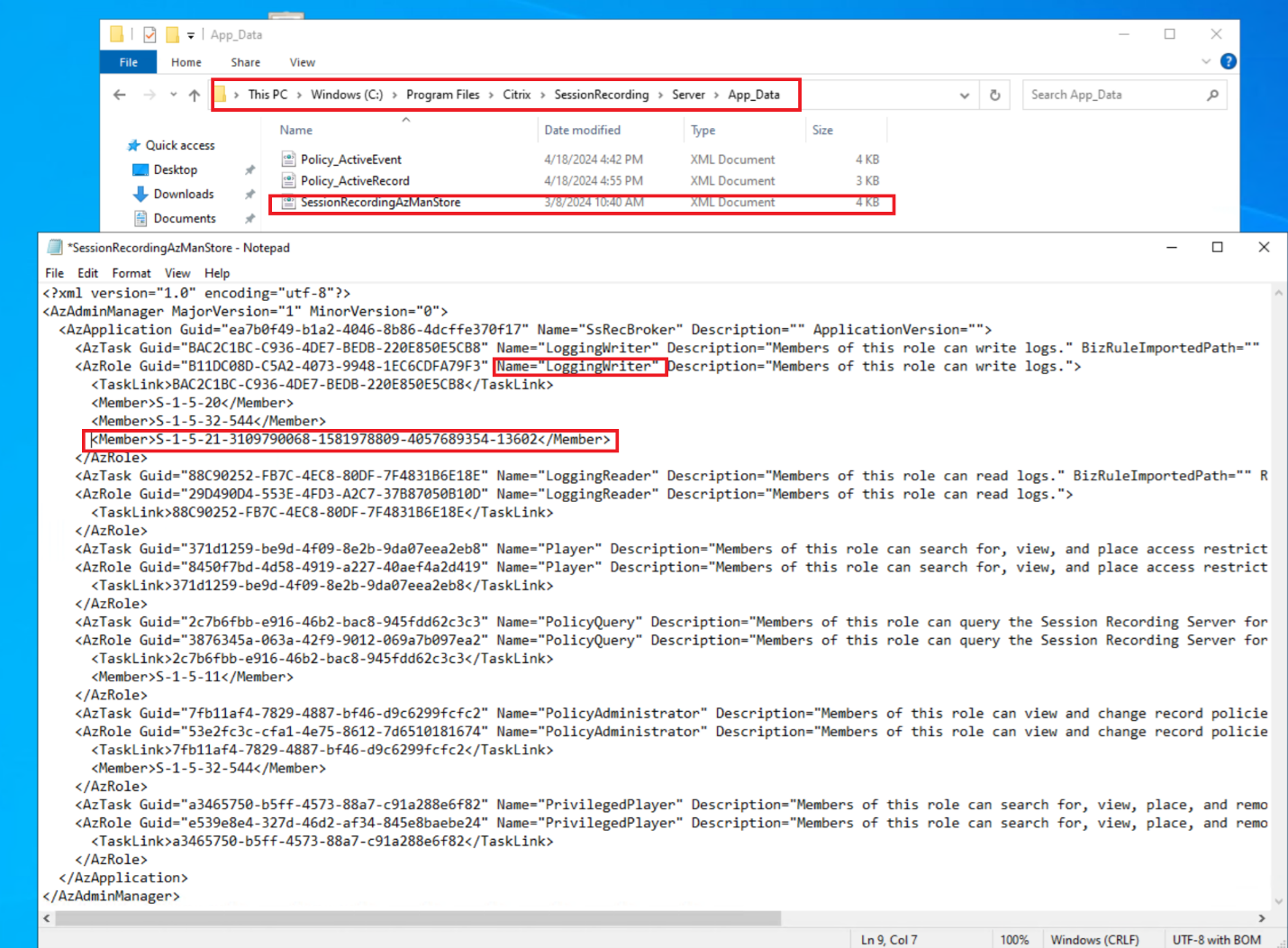This screenshot has width=1288, height=948.
Task: Open the Customize Quick Access Toolbar dropdown
Action: [x=191, y=35]
